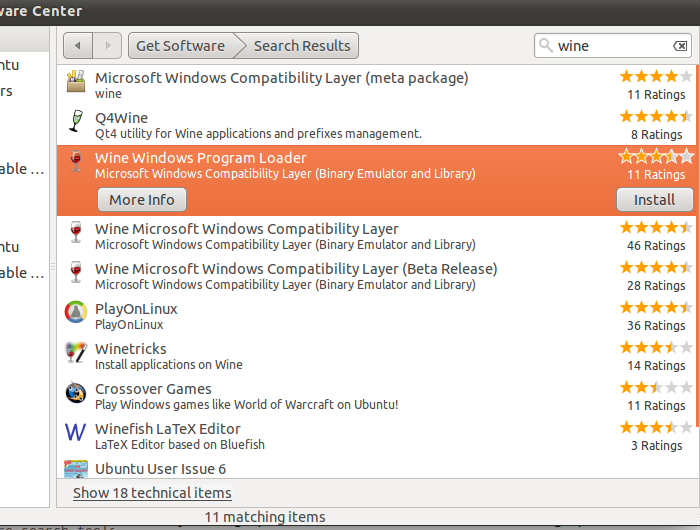The height and width of the screenshot is (530, 700).
Task: Select the PlayOnLinux entry title
Action: click(x=136, y=309)
